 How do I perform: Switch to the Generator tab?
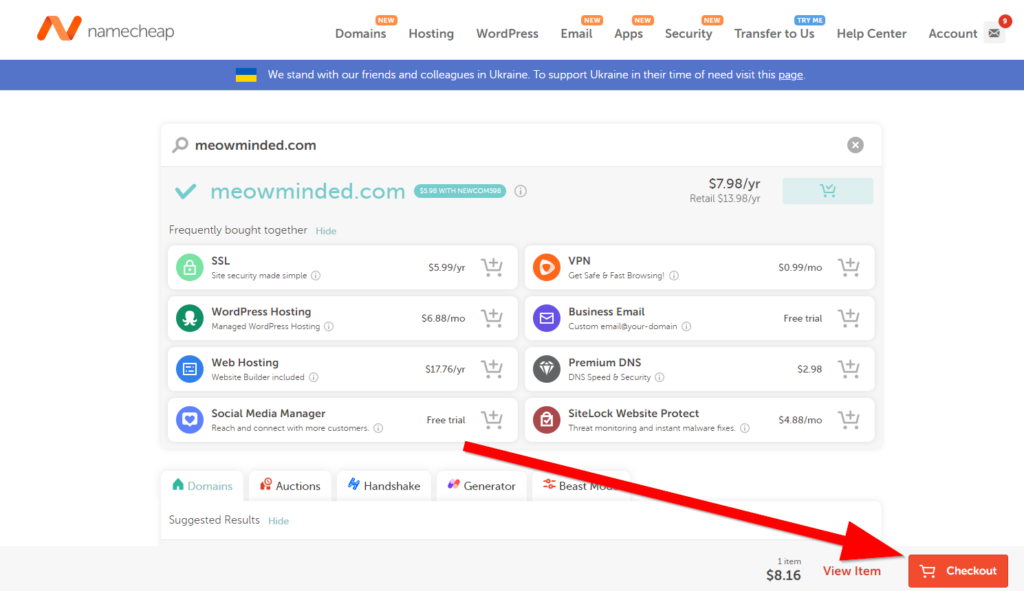pyautogui.click(x=481, y=486)
